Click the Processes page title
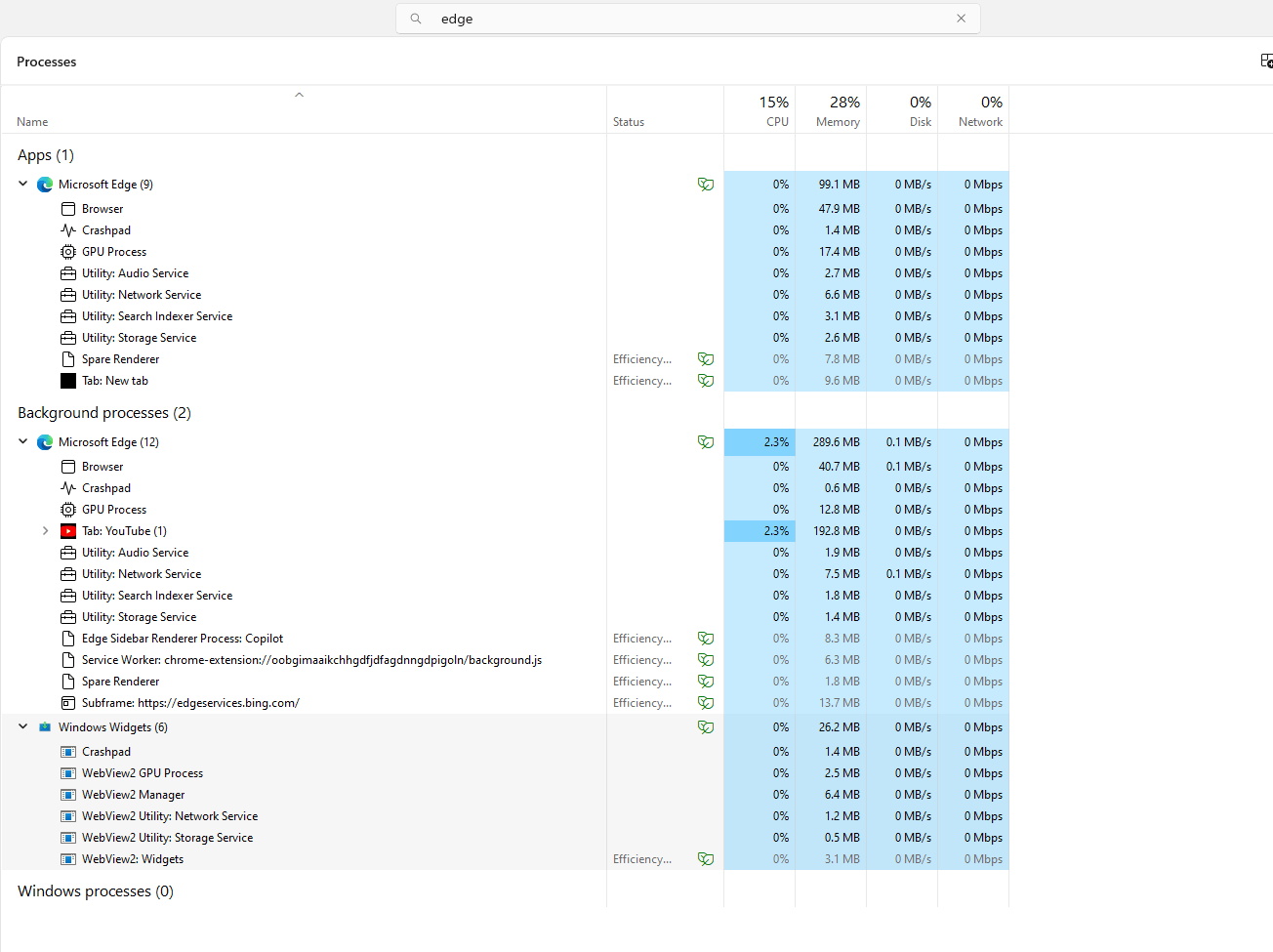1273x952 pixels. (47, 62)
